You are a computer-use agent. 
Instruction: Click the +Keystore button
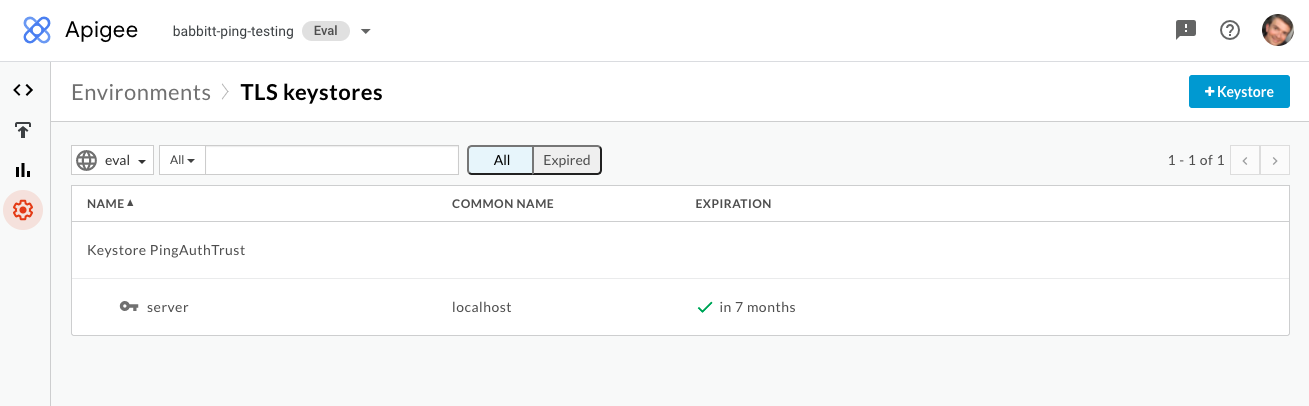point(1239,92)
